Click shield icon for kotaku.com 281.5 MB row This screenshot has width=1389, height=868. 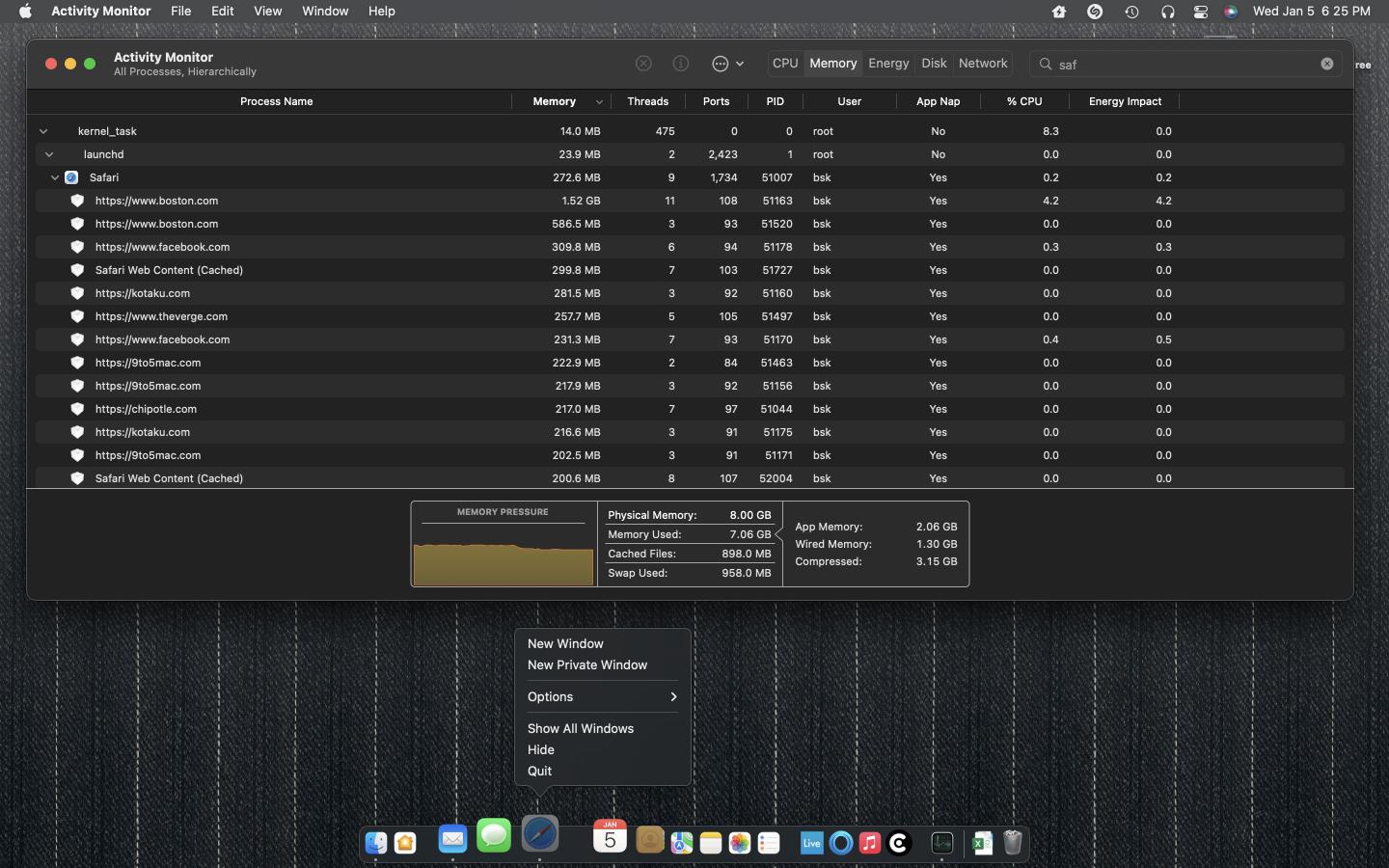(77, 293)
